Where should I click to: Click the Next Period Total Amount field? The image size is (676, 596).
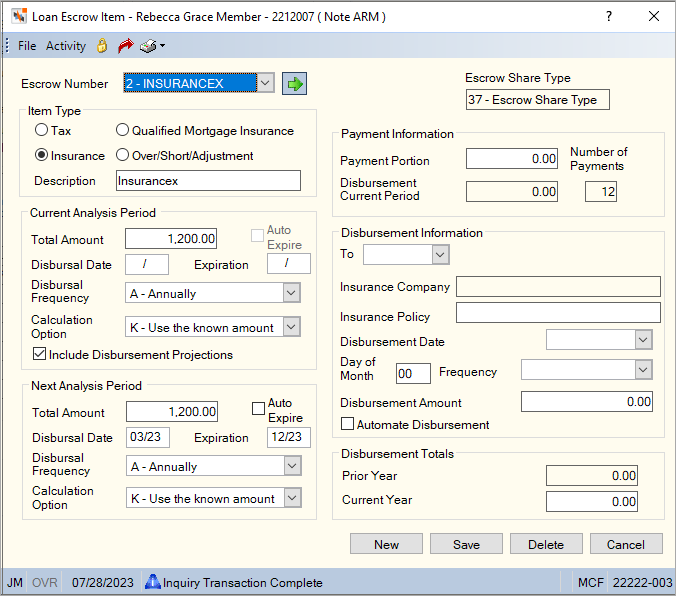pyautogui.click(x=172, y=412)
